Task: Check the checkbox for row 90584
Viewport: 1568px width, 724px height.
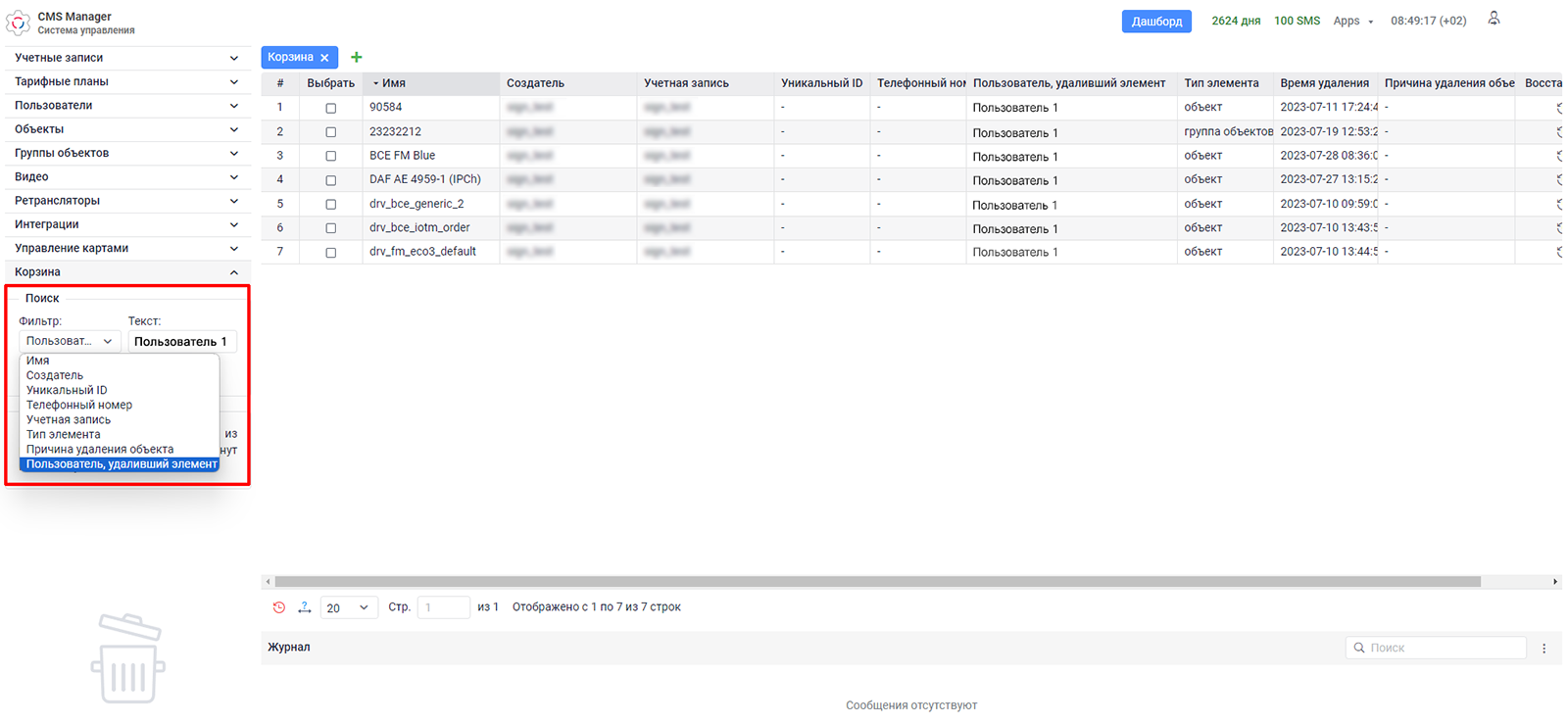Action: (x=331, y=109)
